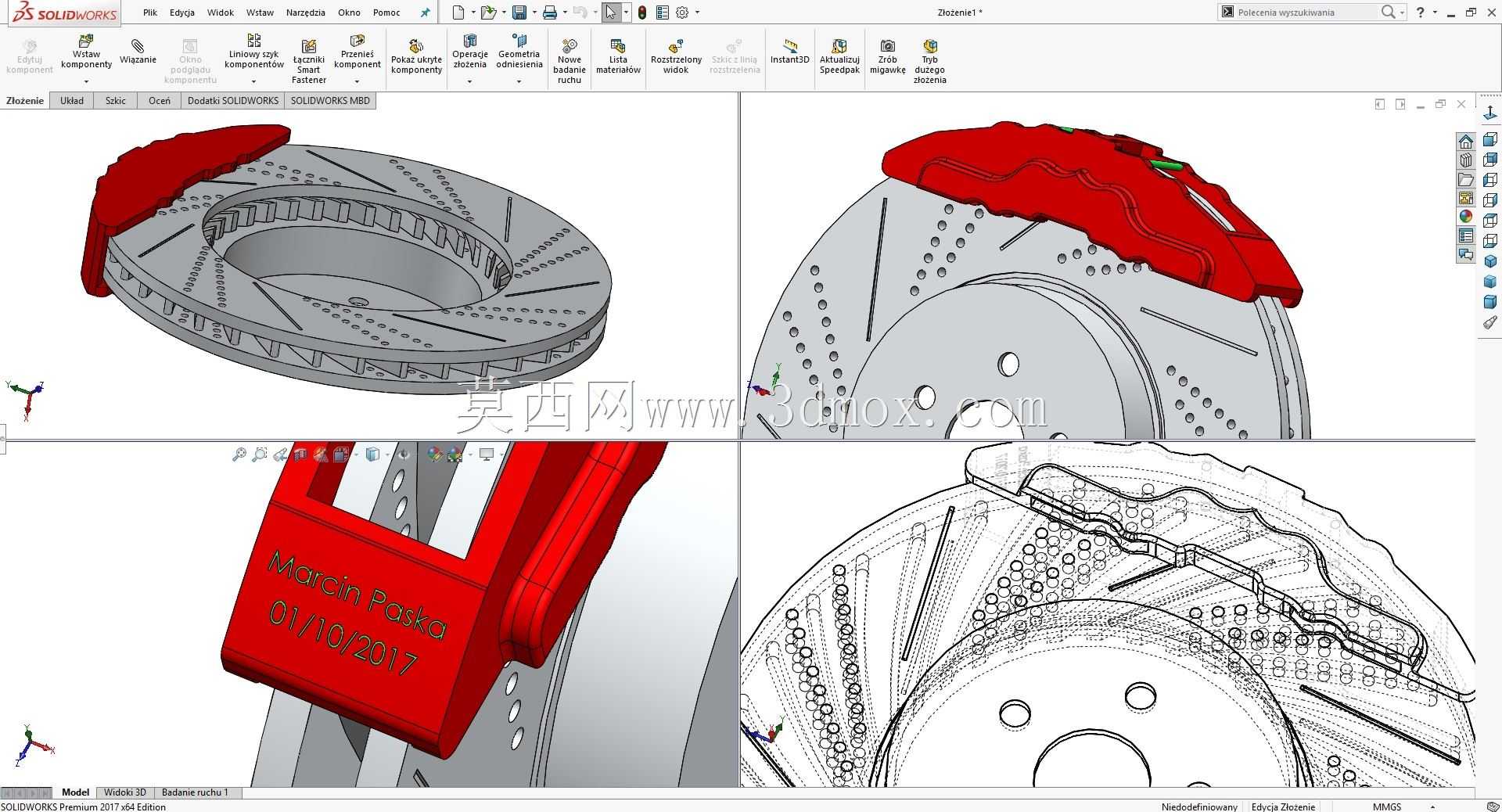Click Zoom to Fit in viewport
This screenshot has height=812, width=1502.
tap(239, 454)
